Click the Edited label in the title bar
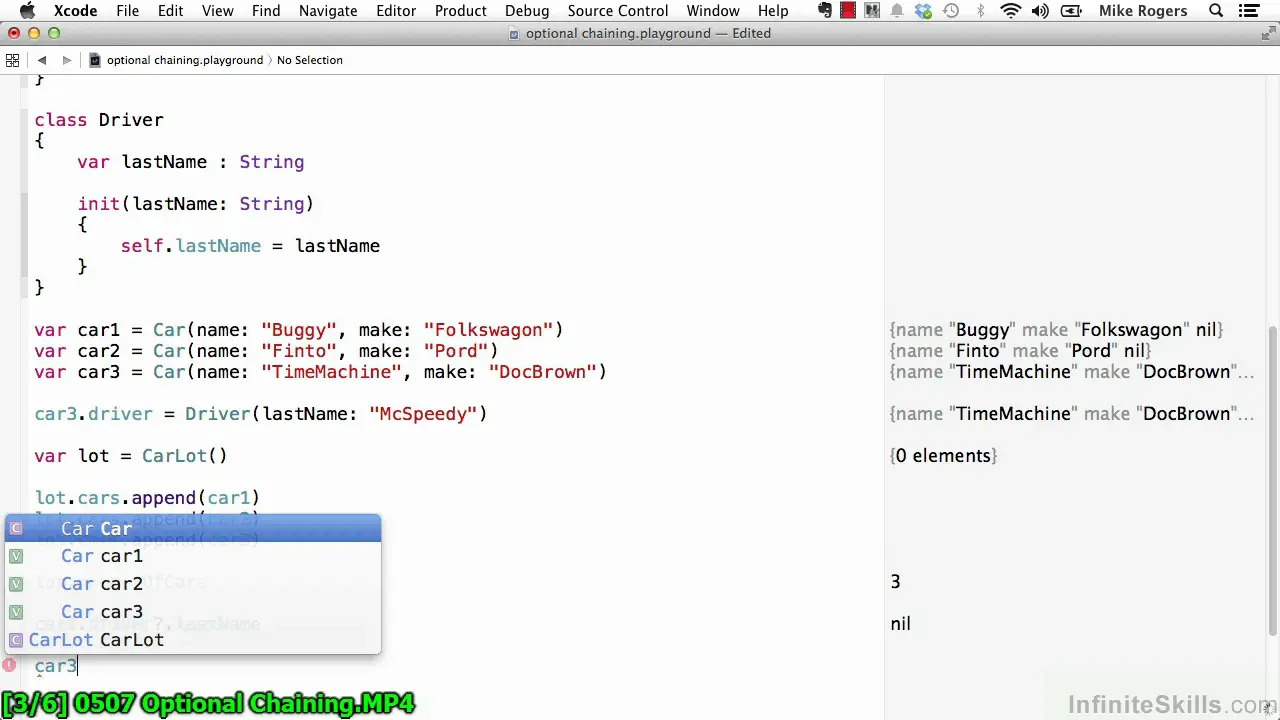This screenshot has width=1280, height=720. point(750,33)
